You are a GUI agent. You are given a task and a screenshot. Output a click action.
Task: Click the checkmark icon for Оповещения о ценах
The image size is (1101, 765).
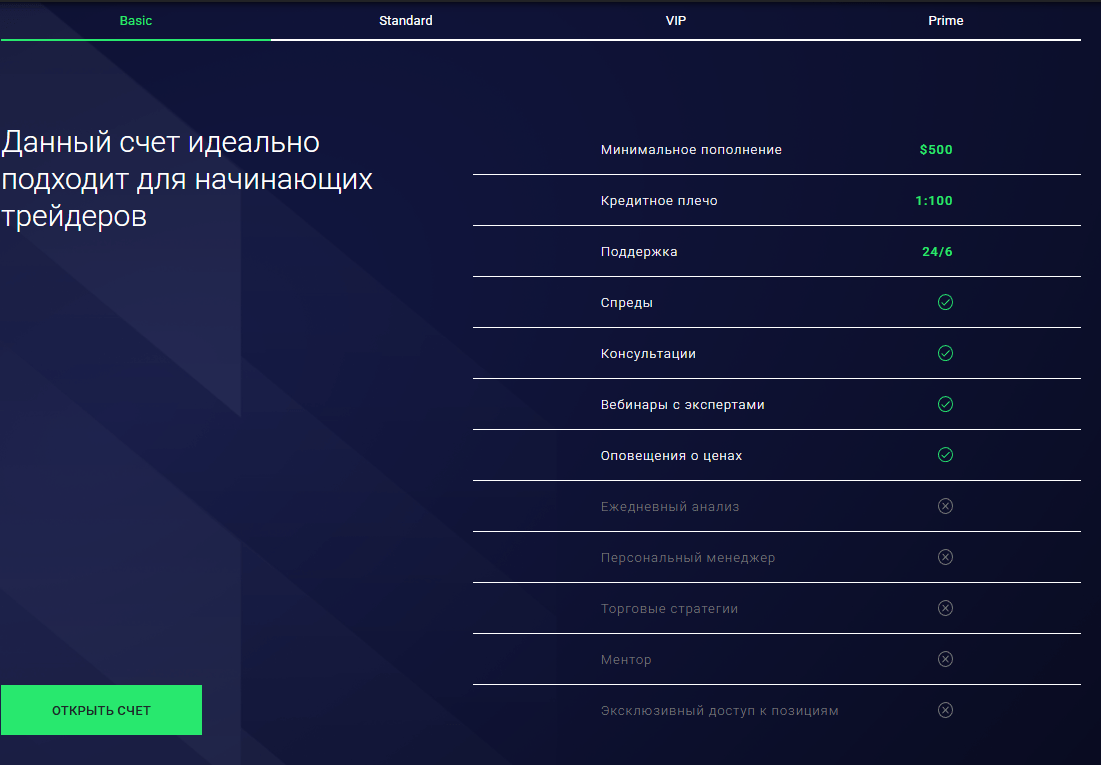tap(945, 455)
